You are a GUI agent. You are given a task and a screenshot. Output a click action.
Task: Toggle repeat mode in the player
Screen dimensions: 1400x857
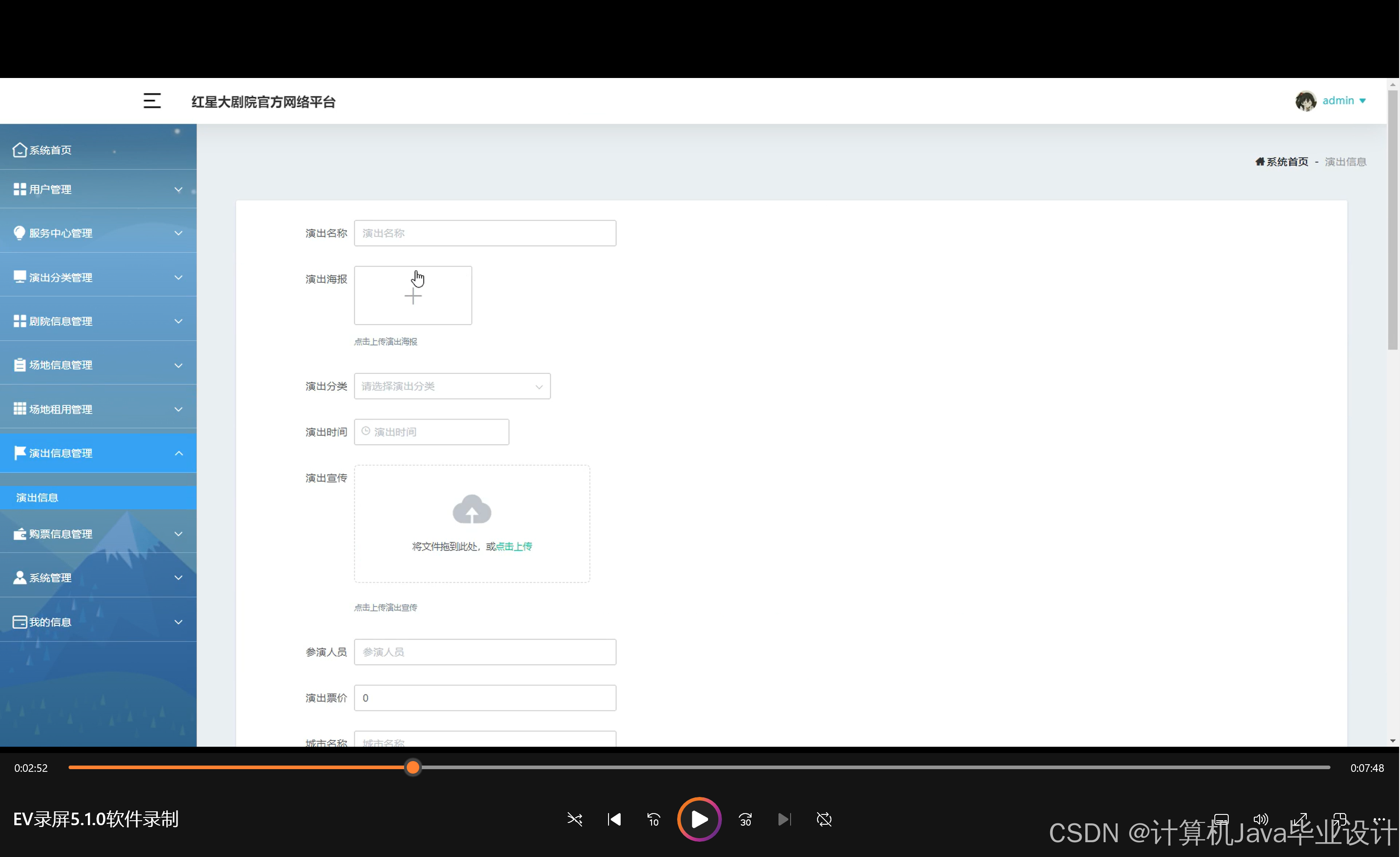824,819
